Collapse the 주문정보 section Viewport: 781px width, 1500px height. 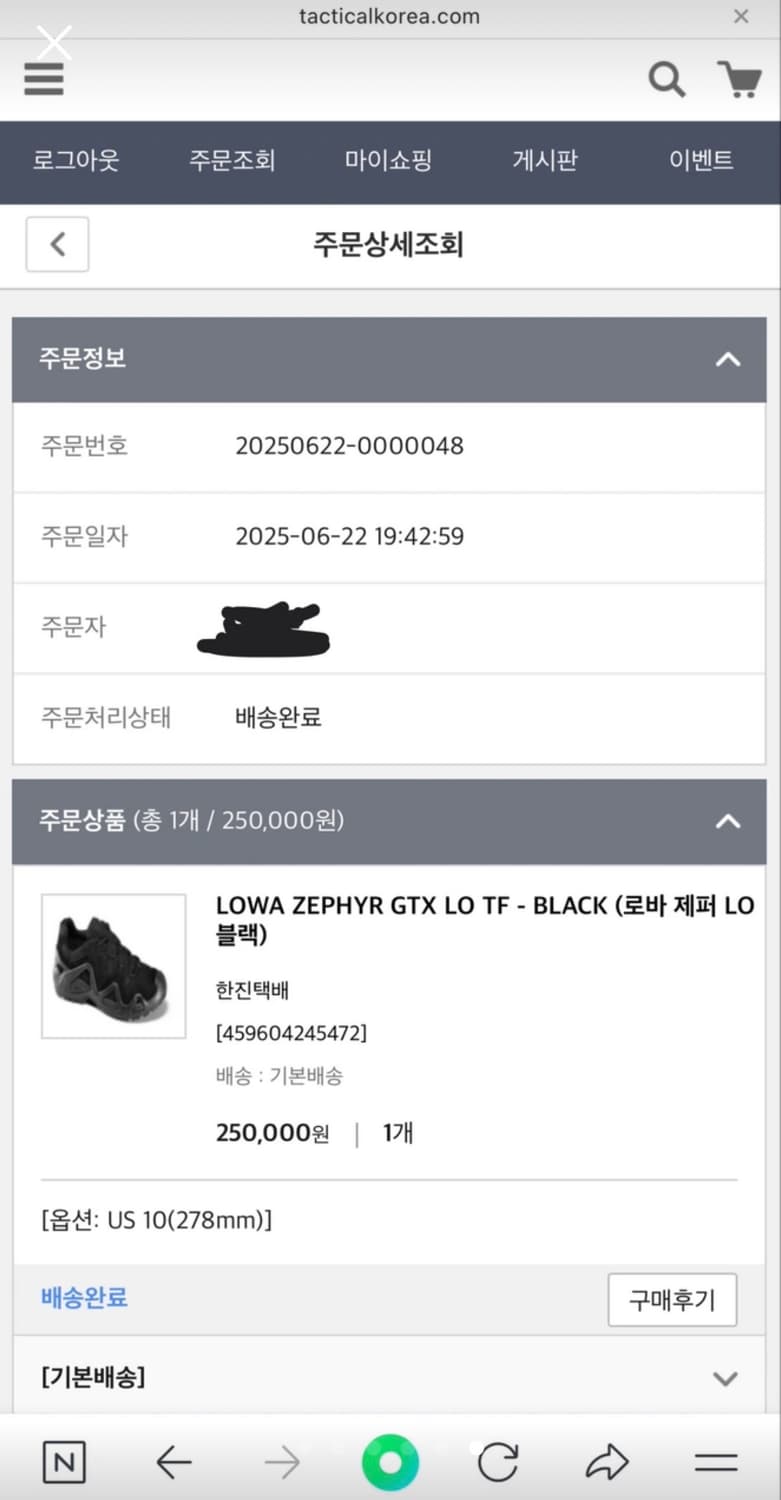coord(728,360)
